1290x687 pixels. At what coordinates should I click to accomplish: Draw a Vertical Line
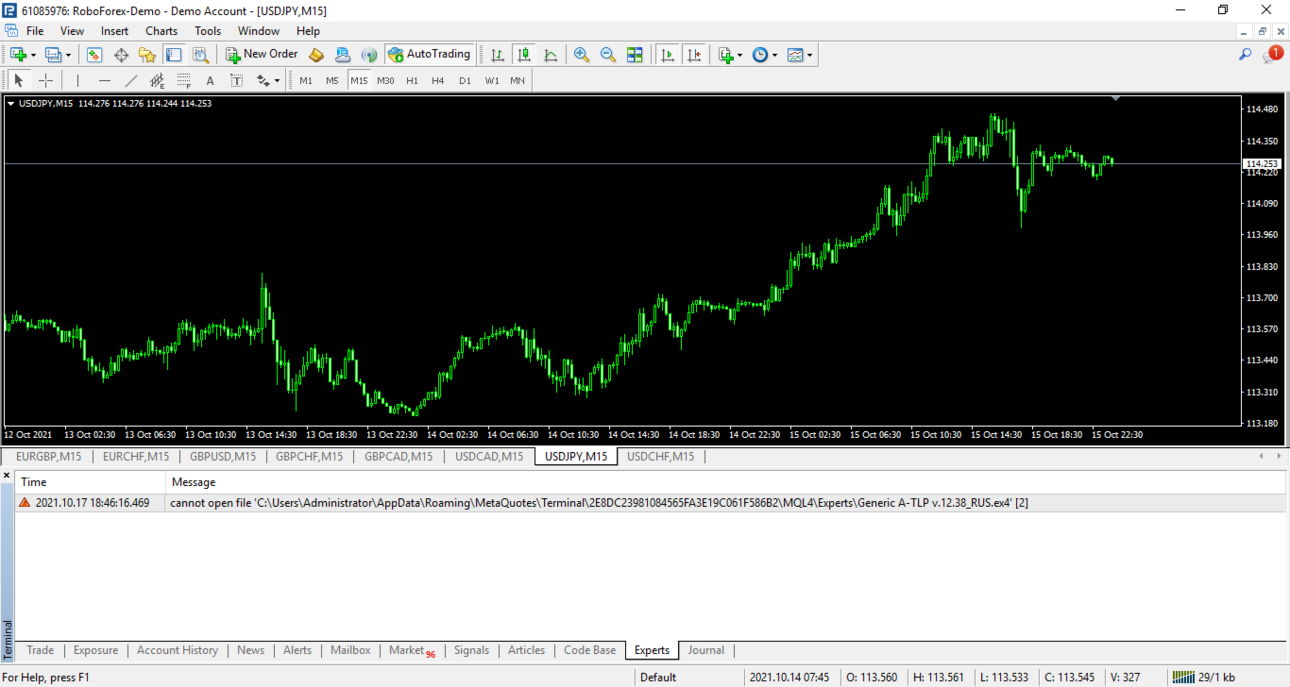[x=78, y=80]
